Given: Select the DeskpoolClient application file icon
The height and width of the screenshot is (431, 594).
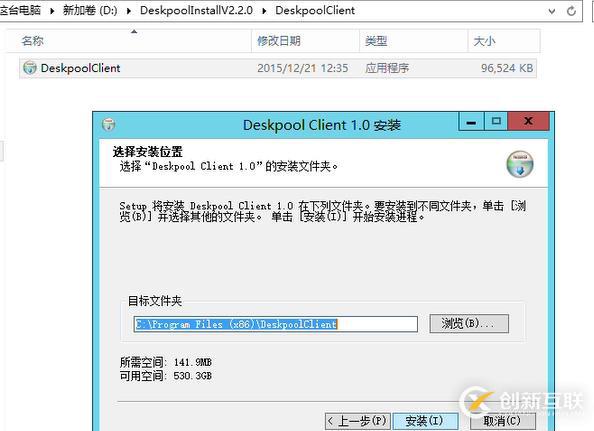Looking at the screenshot, I should [x=30, y=68].
